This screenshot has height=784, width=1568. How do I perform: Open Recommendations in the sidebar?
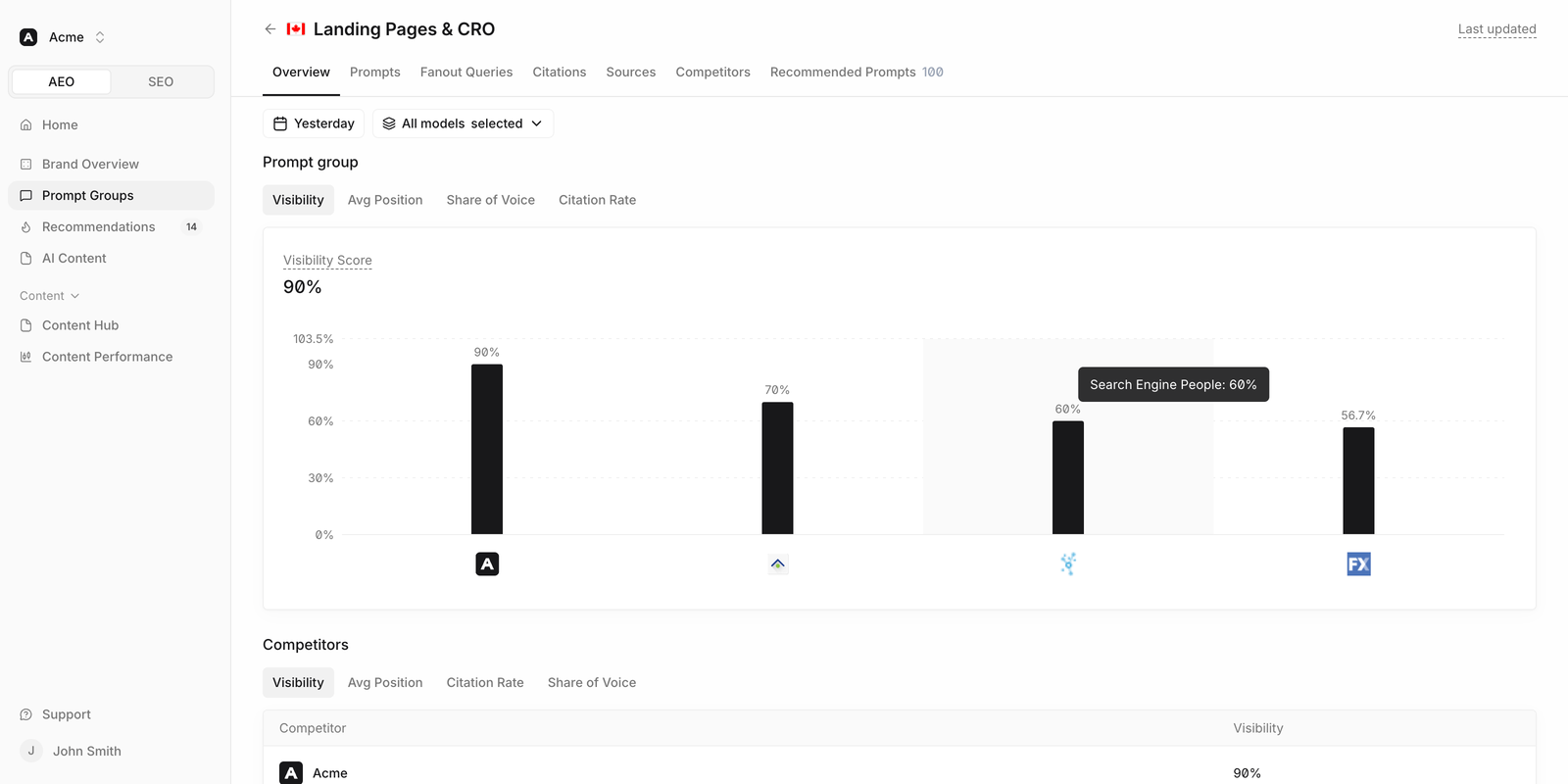pos(111,226)
